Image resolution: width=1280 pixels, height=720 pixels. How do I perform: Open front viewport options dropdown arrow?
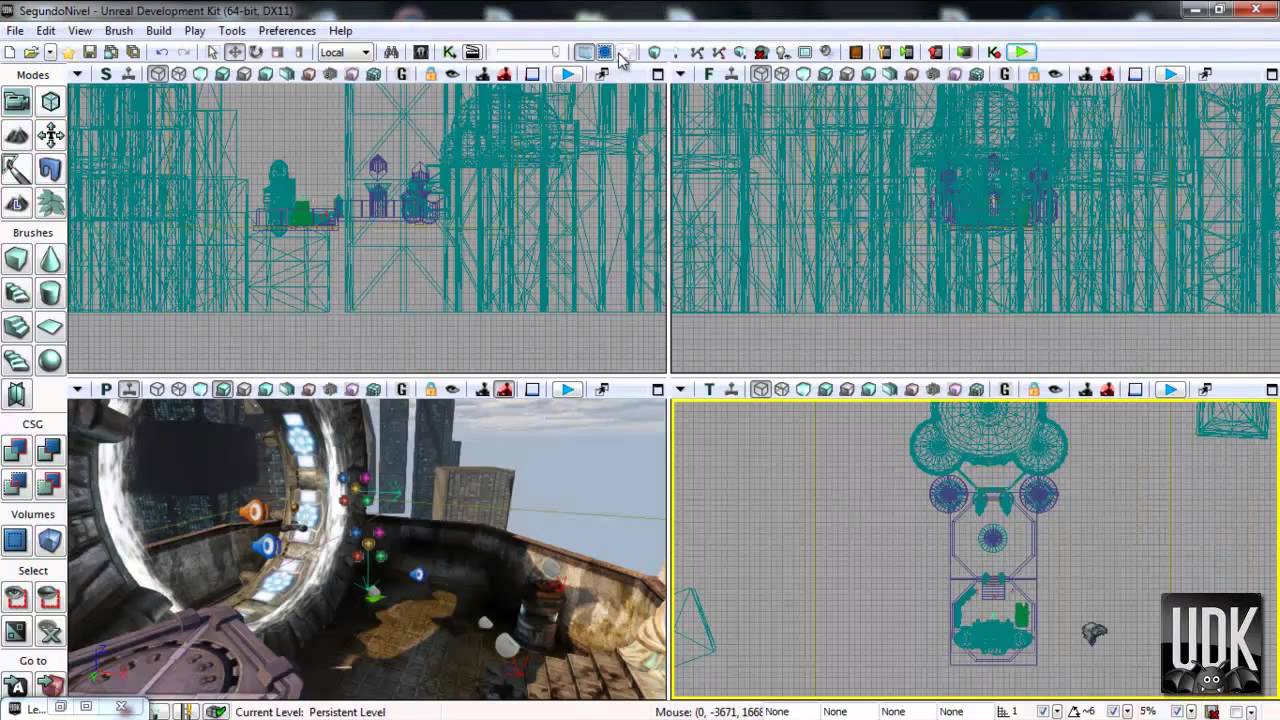(x=681, y=74)
